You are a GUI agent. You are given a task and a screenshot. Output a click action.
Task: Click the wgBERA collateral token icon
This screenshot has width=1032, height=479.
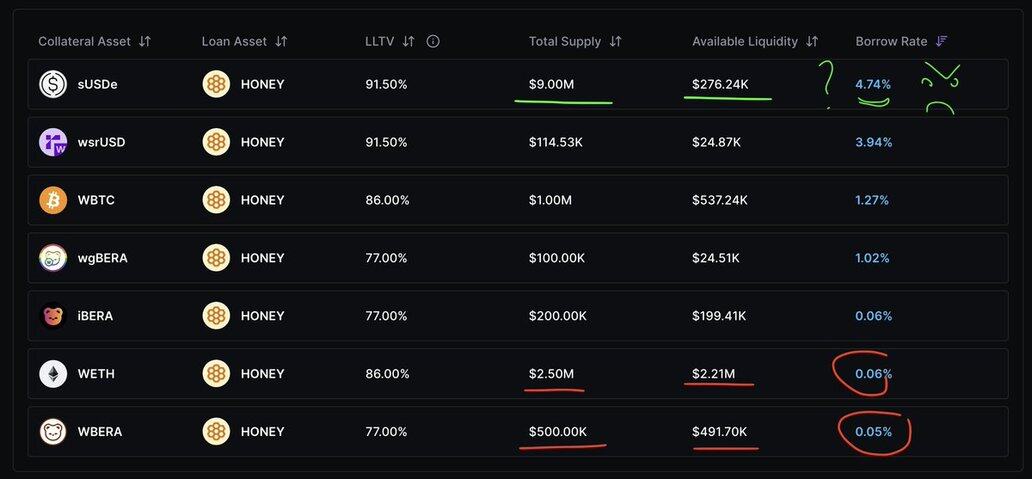click(x=53, y=258)
